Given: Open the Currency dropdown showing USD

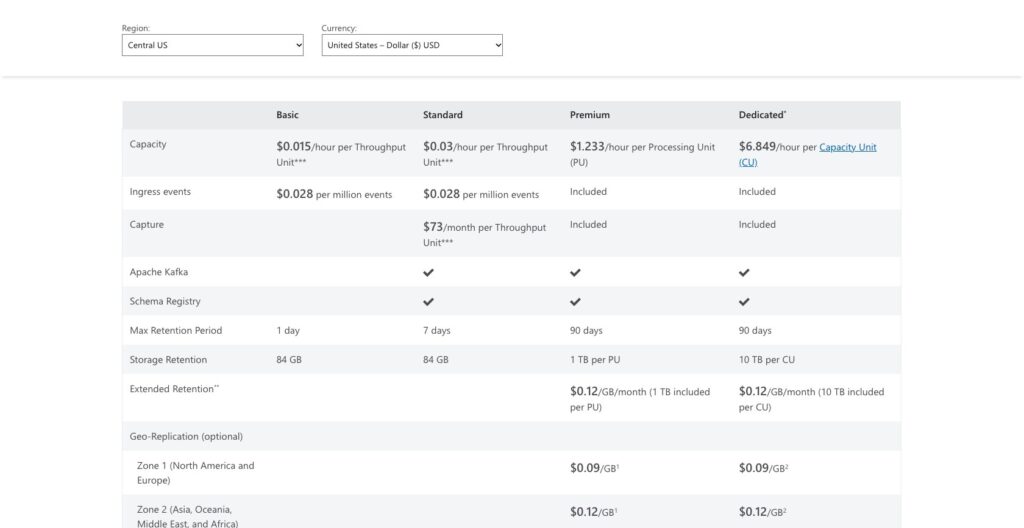Looking at the screenshot, I should click(412, 45).
